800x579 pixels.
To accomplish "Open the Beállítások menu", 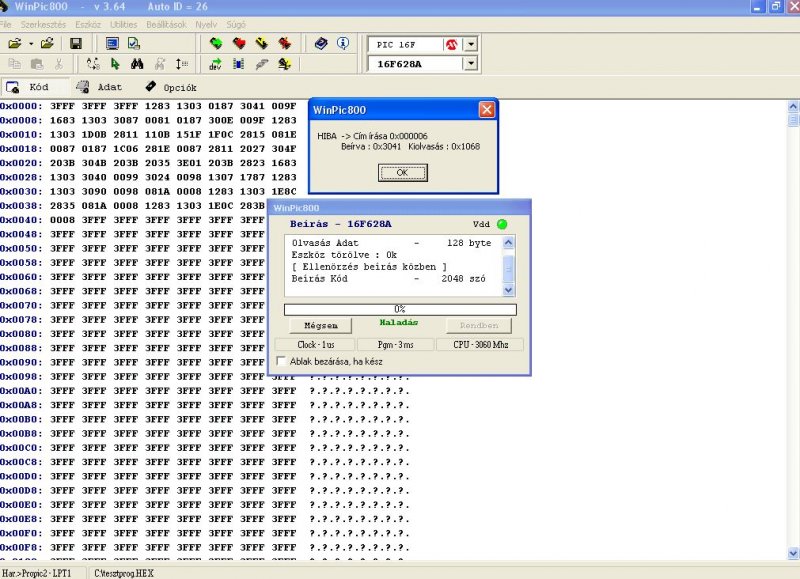I will pos(166,24).
